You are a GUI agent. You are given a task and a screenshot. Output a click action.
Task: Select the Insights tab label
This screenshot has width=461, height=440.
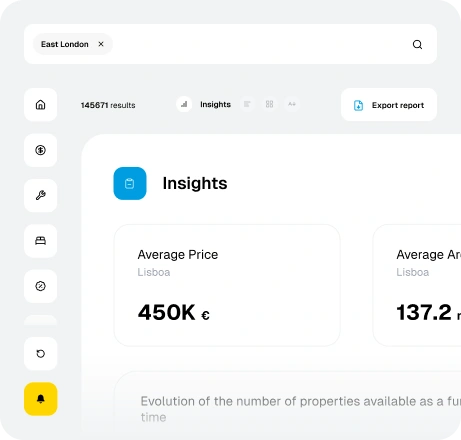coord(215,104)
